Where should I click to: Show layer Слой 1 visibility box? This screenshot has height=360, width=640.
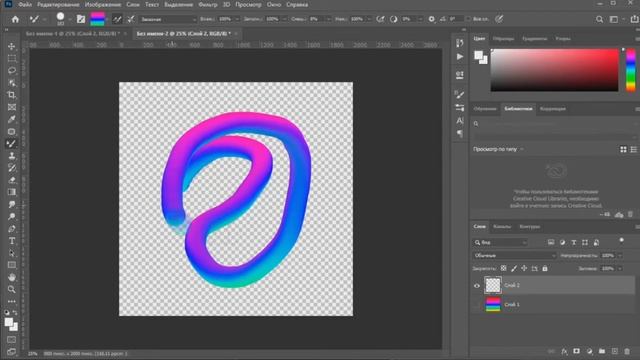[x=477, y=304]
